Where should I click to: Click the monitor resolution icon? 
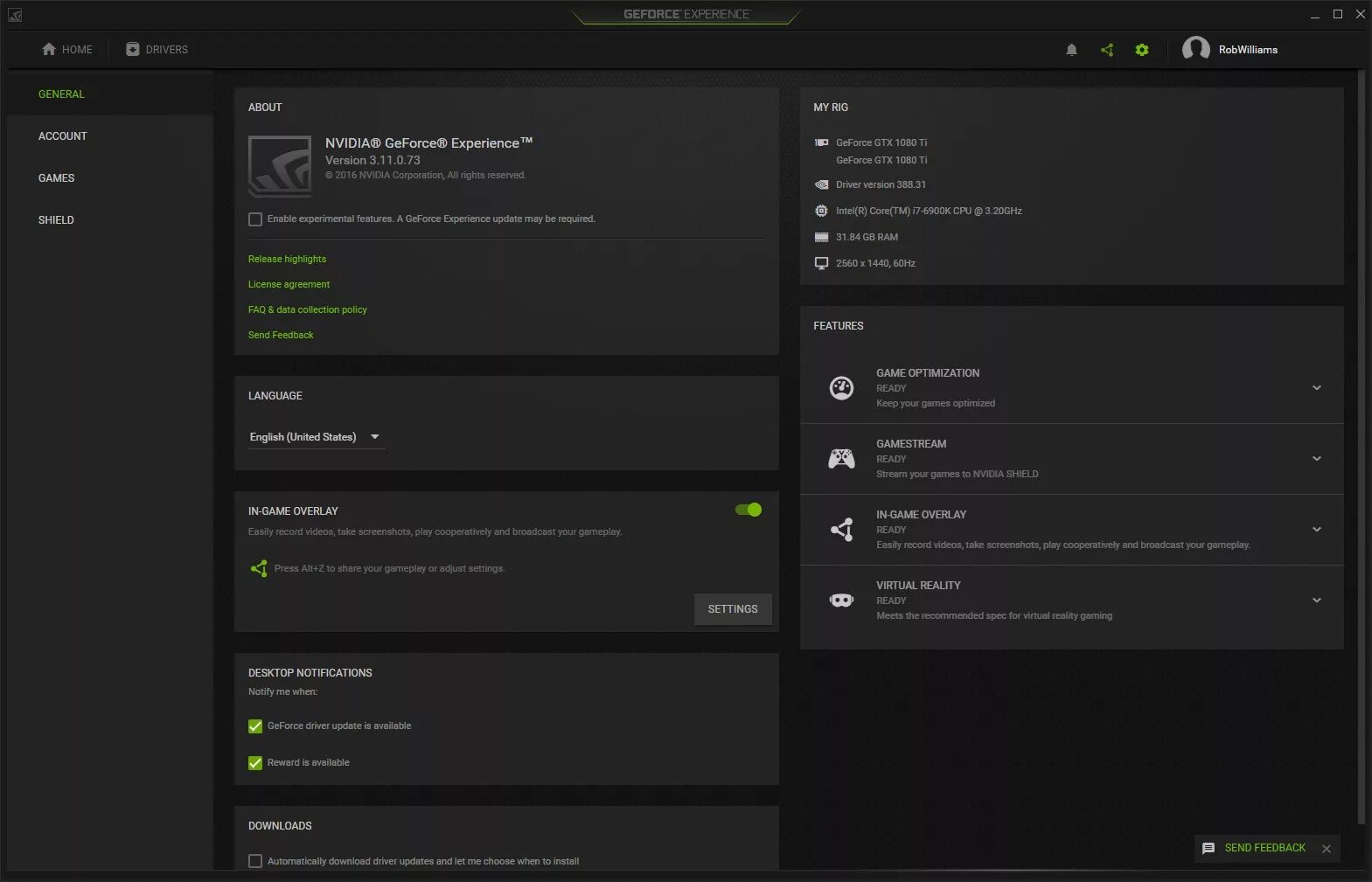tap(821, 263)
